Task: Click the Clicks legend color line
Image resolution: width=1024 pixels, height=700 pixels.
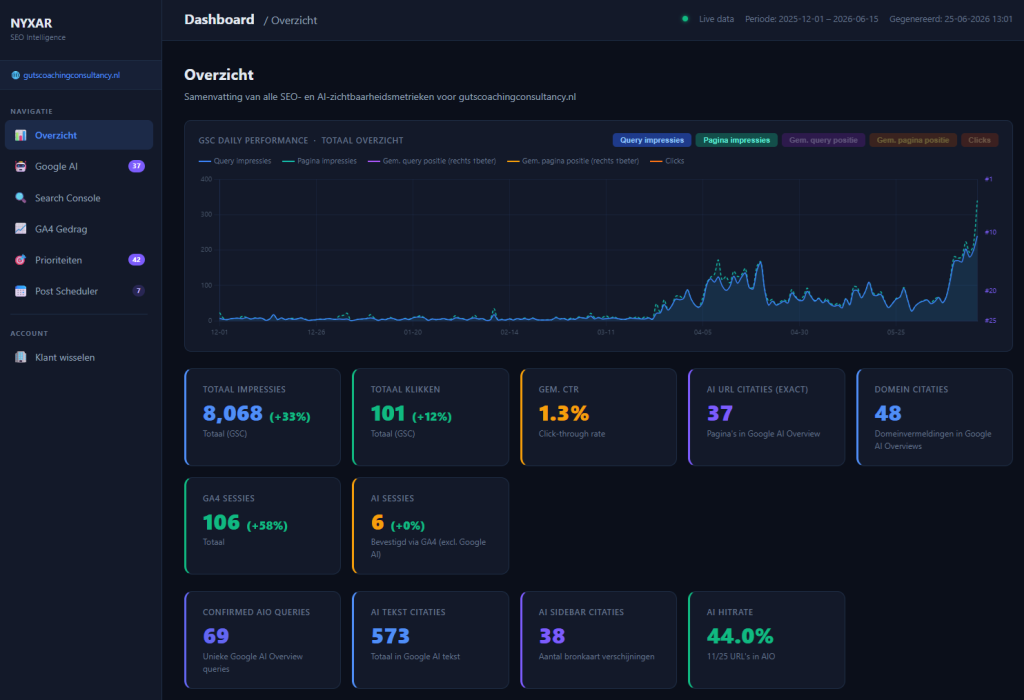Action: (656, 161)
